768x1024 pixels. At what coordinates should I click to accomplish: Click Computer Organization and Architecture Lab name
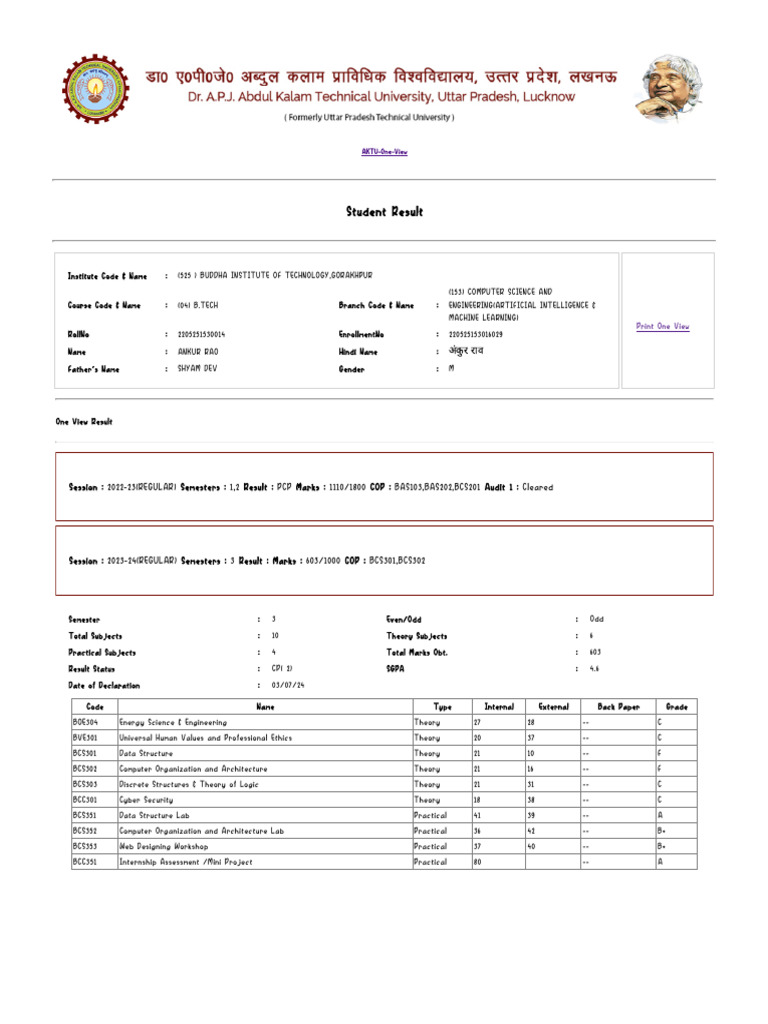click(202, 831)
